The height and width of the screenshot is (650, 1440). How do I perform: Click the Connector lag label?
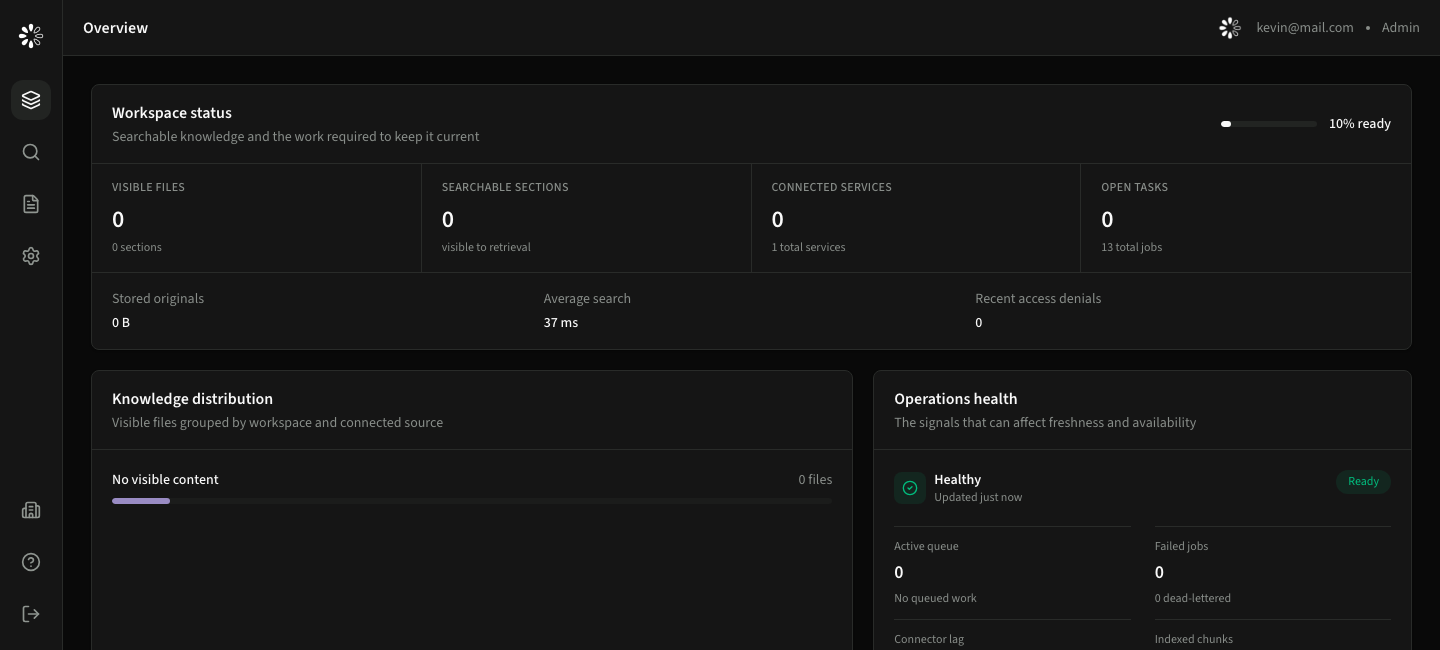[929, 639]
